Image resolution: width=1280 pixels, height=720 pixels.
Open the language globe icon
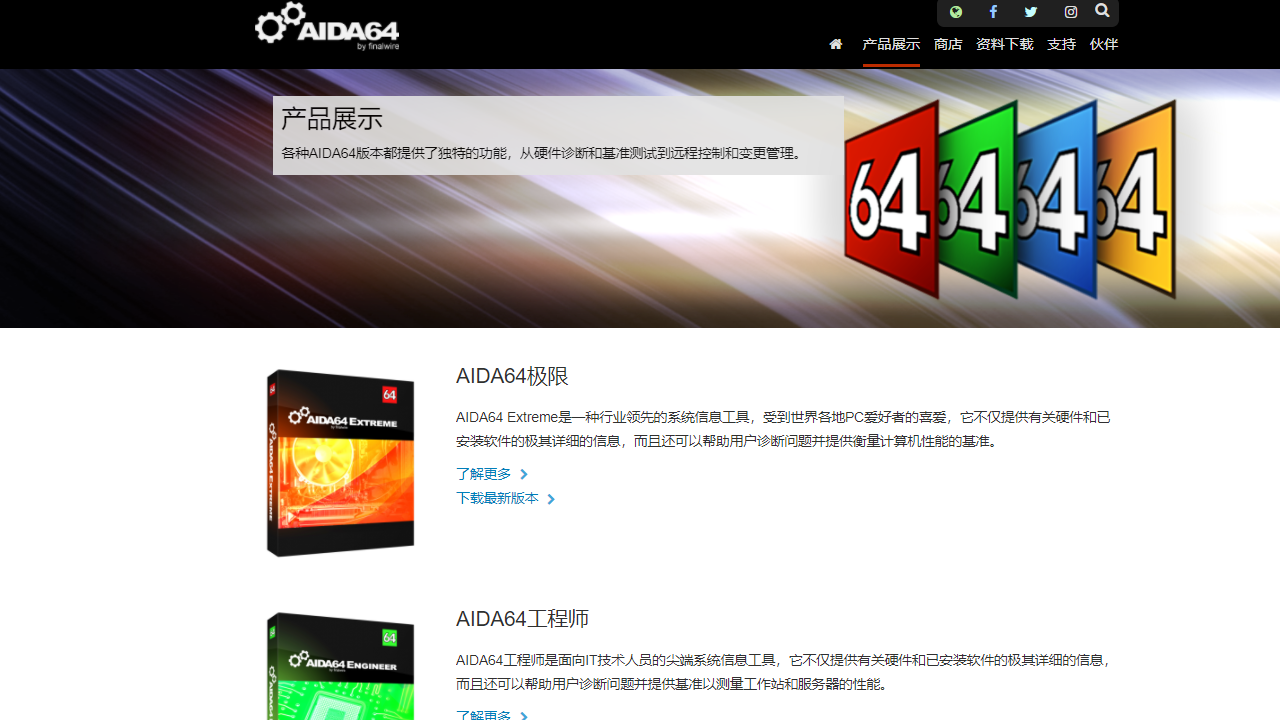pyautogui.click(x=955, y=11)
